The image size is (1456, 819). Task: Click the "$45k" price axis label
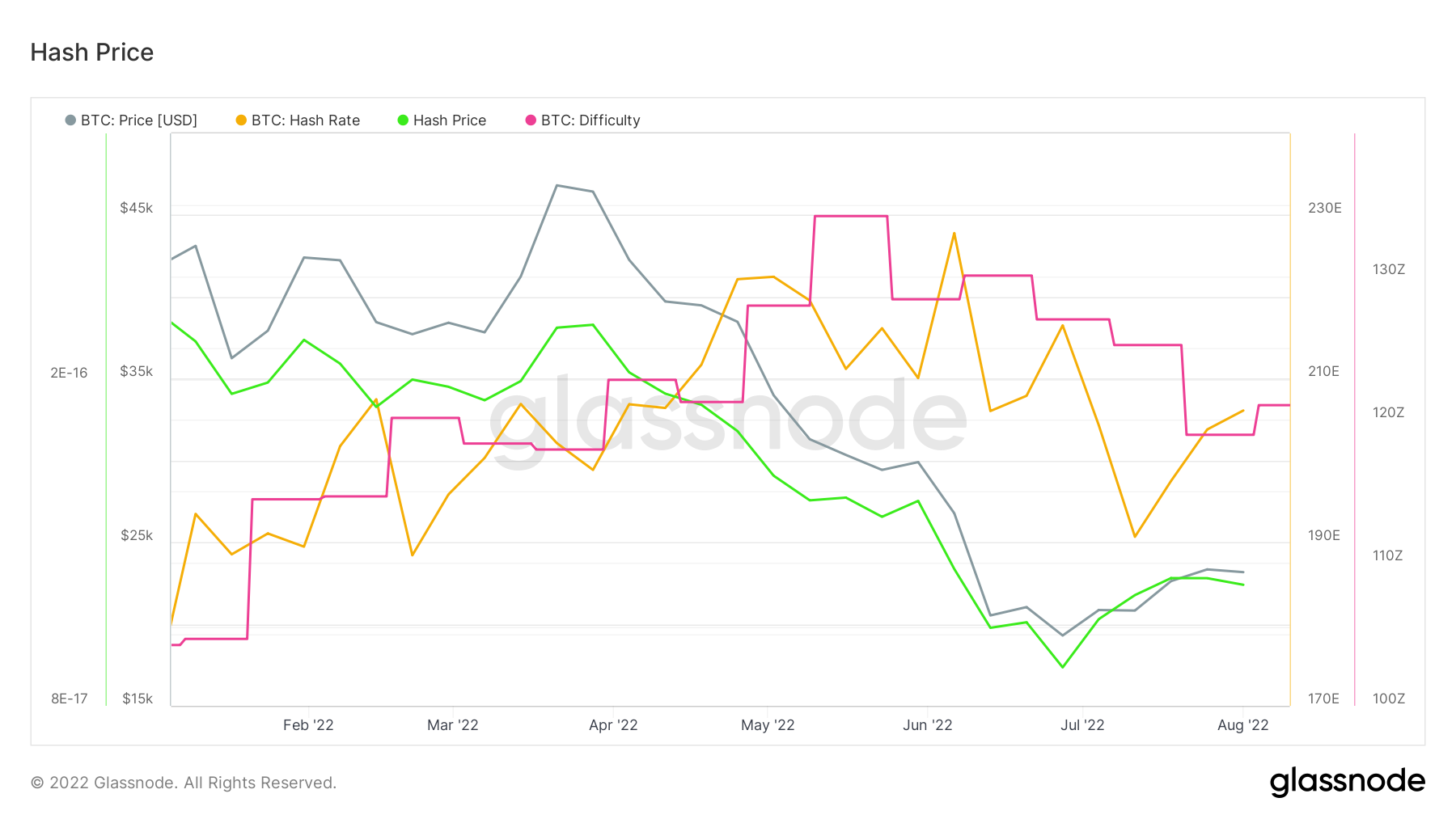(136, 208)
